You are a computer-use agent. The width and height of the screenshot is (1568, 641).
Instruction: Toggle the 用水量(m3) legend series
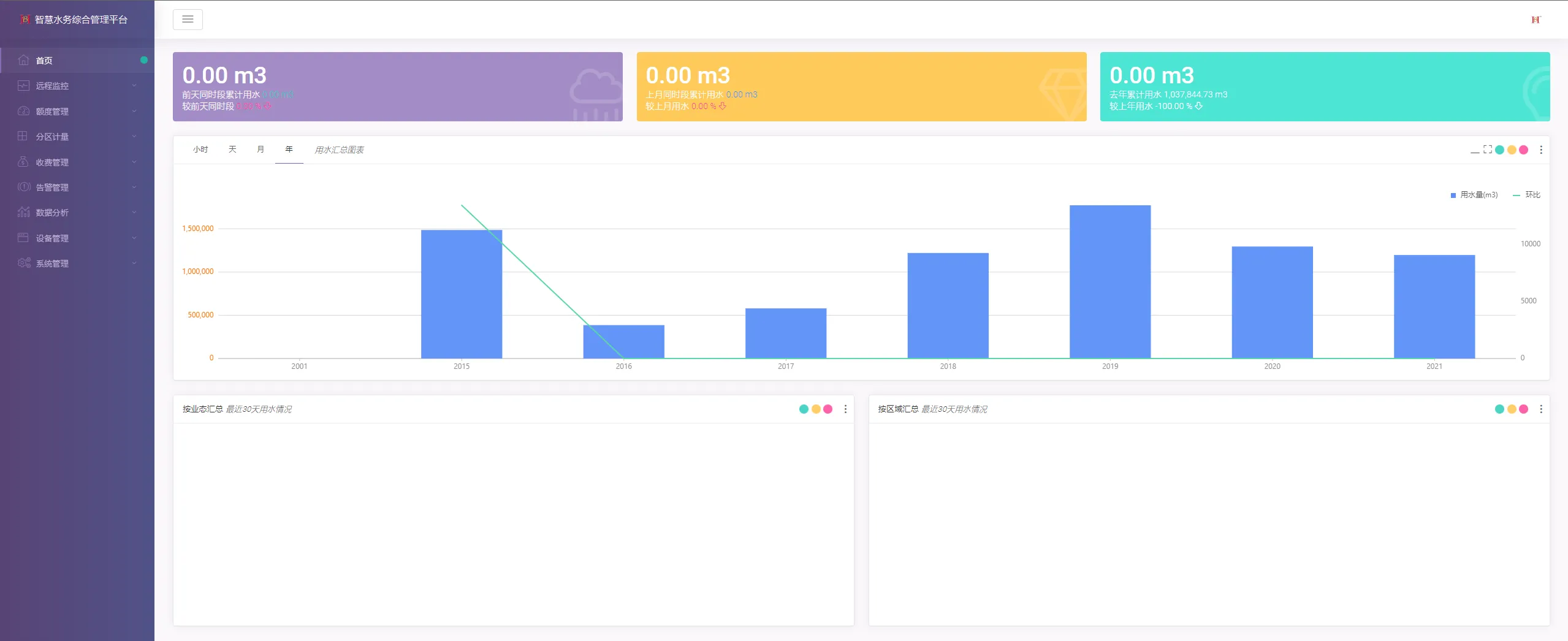pos(1474,195)
